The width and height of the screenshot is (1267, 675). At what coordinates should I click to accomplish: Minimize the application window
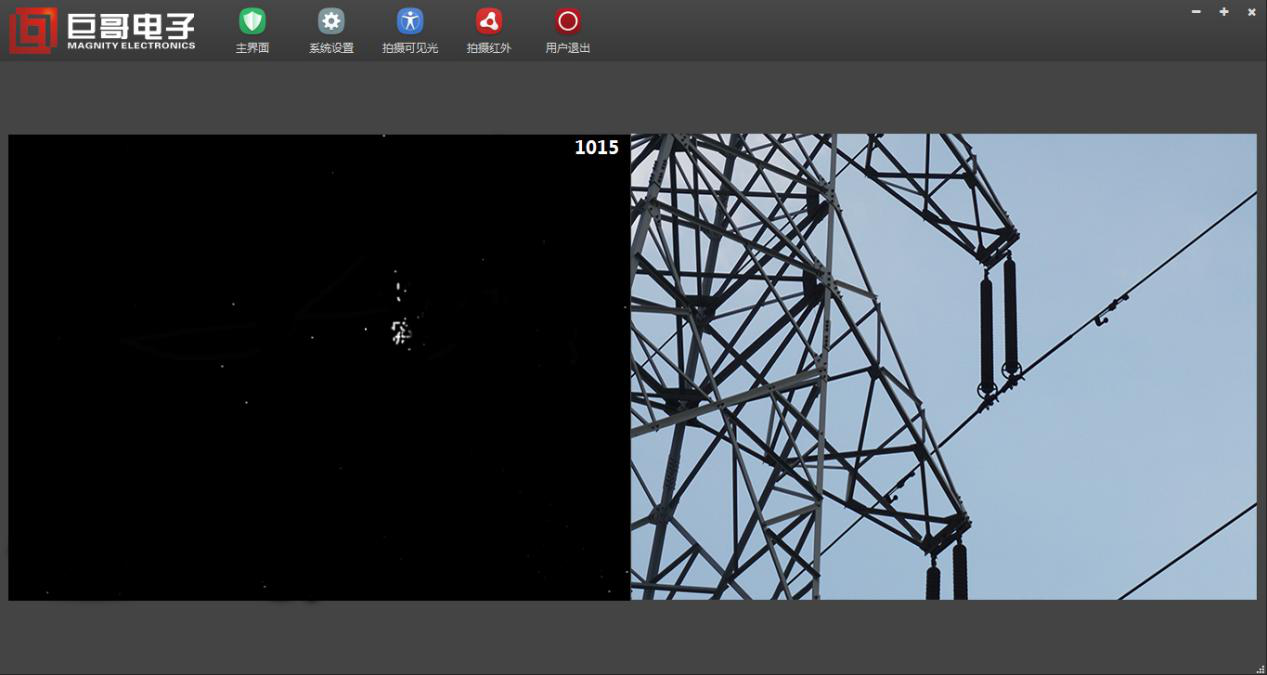(x=1196, y=12)
